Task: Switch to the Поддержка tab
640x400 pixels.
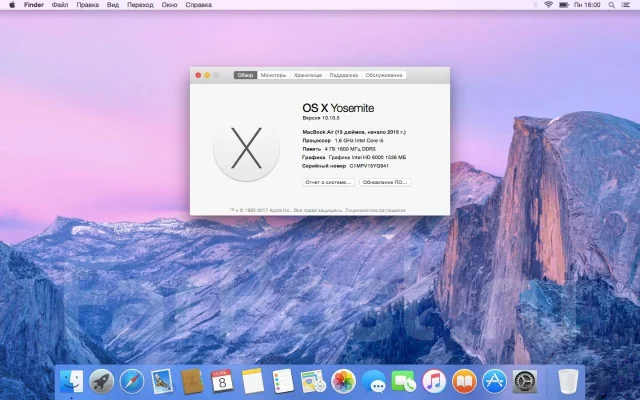Action: tap(344, 75)
